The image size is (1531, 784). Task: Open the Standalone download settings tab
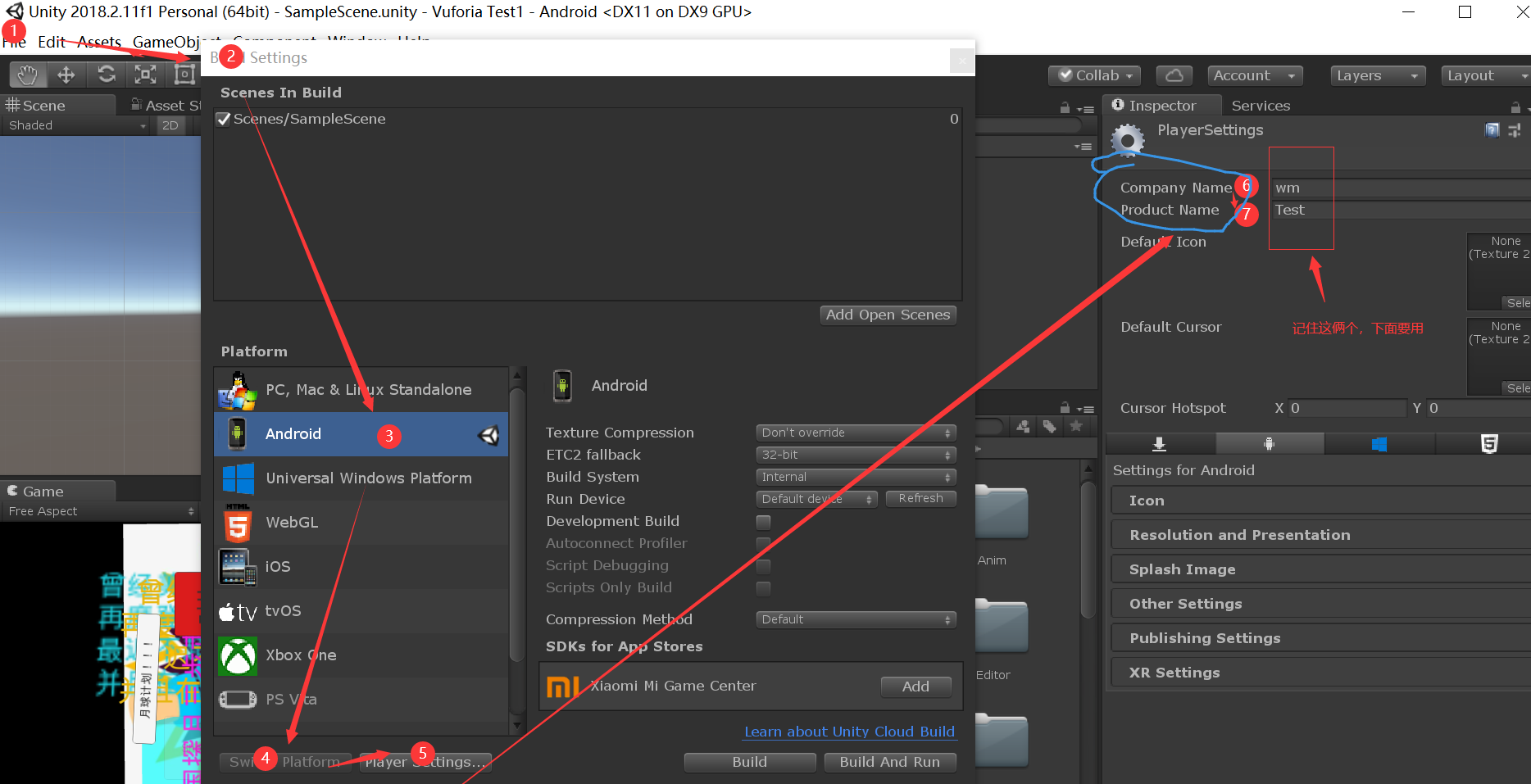tap(1159, 443)
